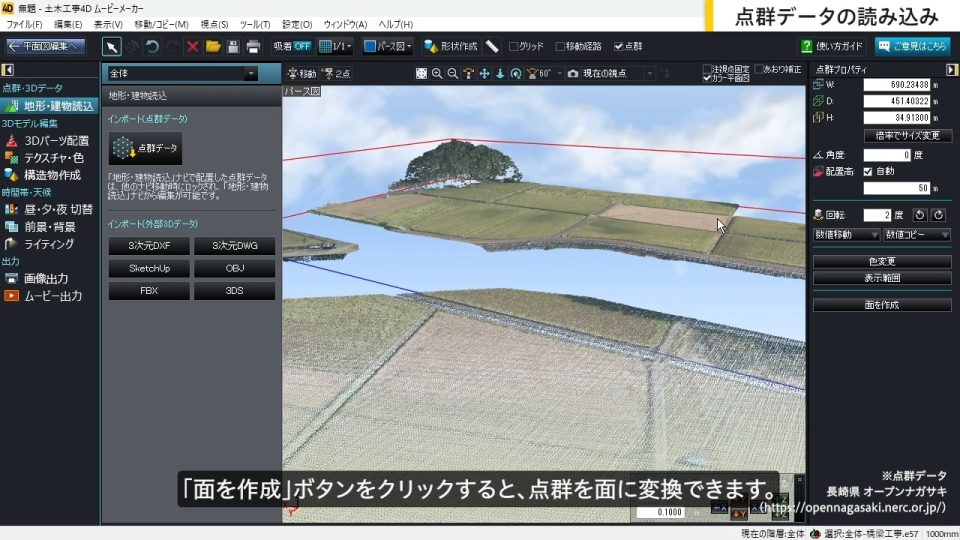Enable the グリッド checkbox
The height and width of the screenshot is (540, 960).
click(514, 46)
